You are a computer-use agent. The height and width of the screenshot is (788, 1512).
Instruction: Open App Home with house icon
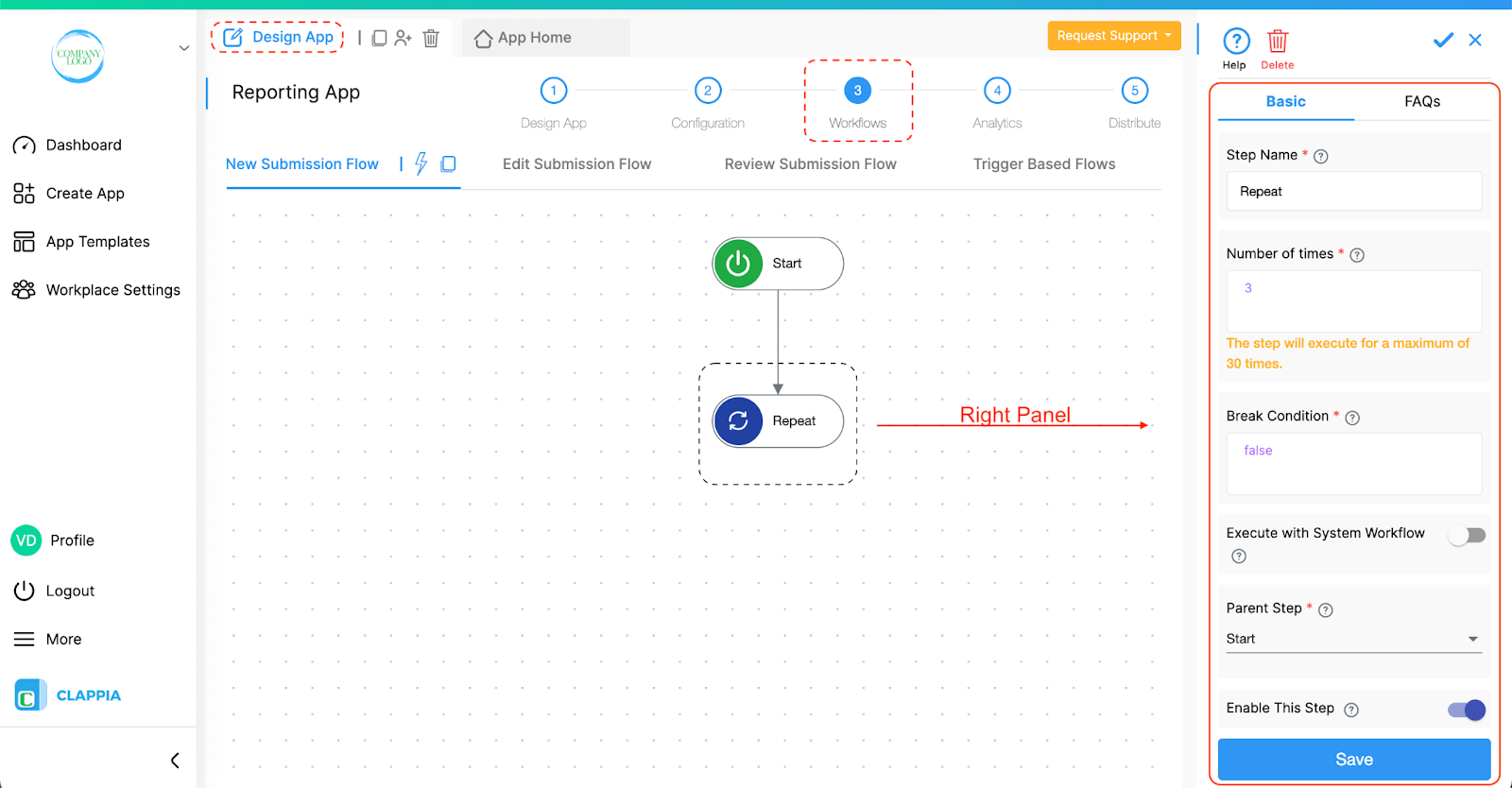pos(523,38)
